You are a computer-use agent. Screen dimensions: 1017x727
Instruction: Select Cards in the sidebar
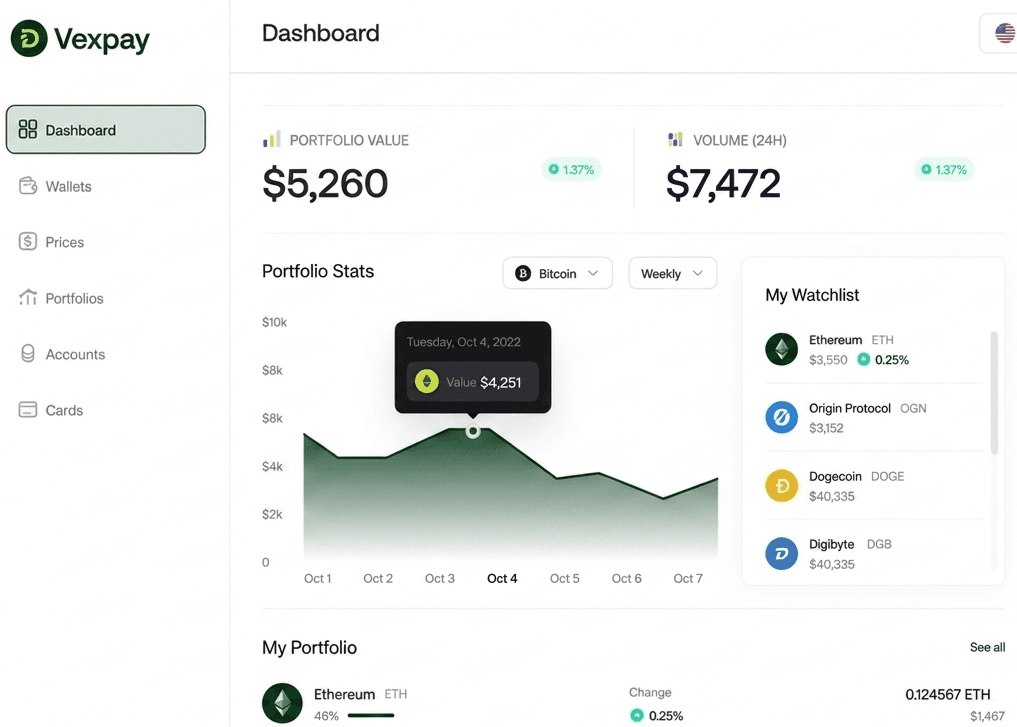click(x=64, y=411)
